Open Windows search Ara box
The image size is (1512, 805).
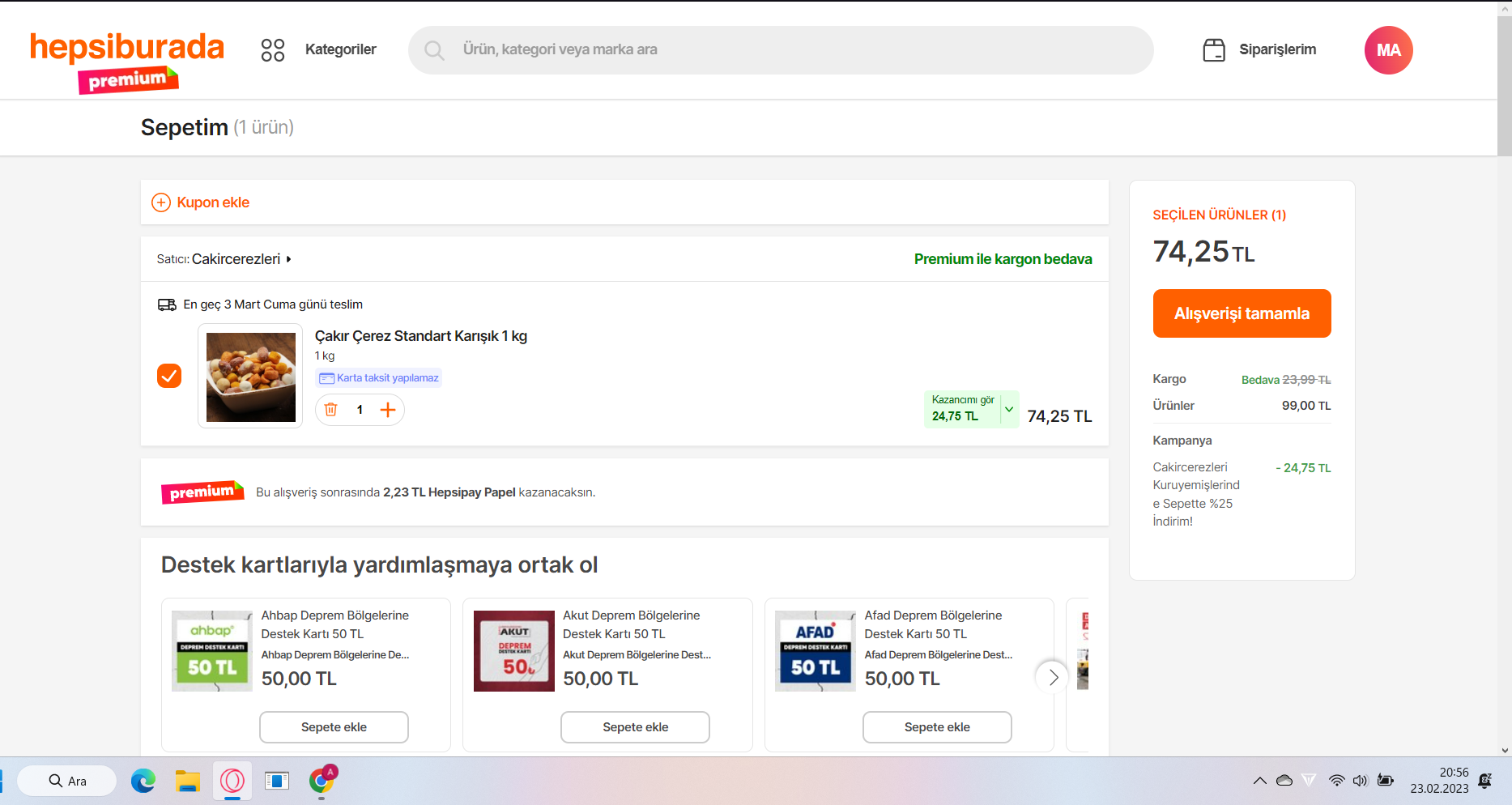coord(67,781)
